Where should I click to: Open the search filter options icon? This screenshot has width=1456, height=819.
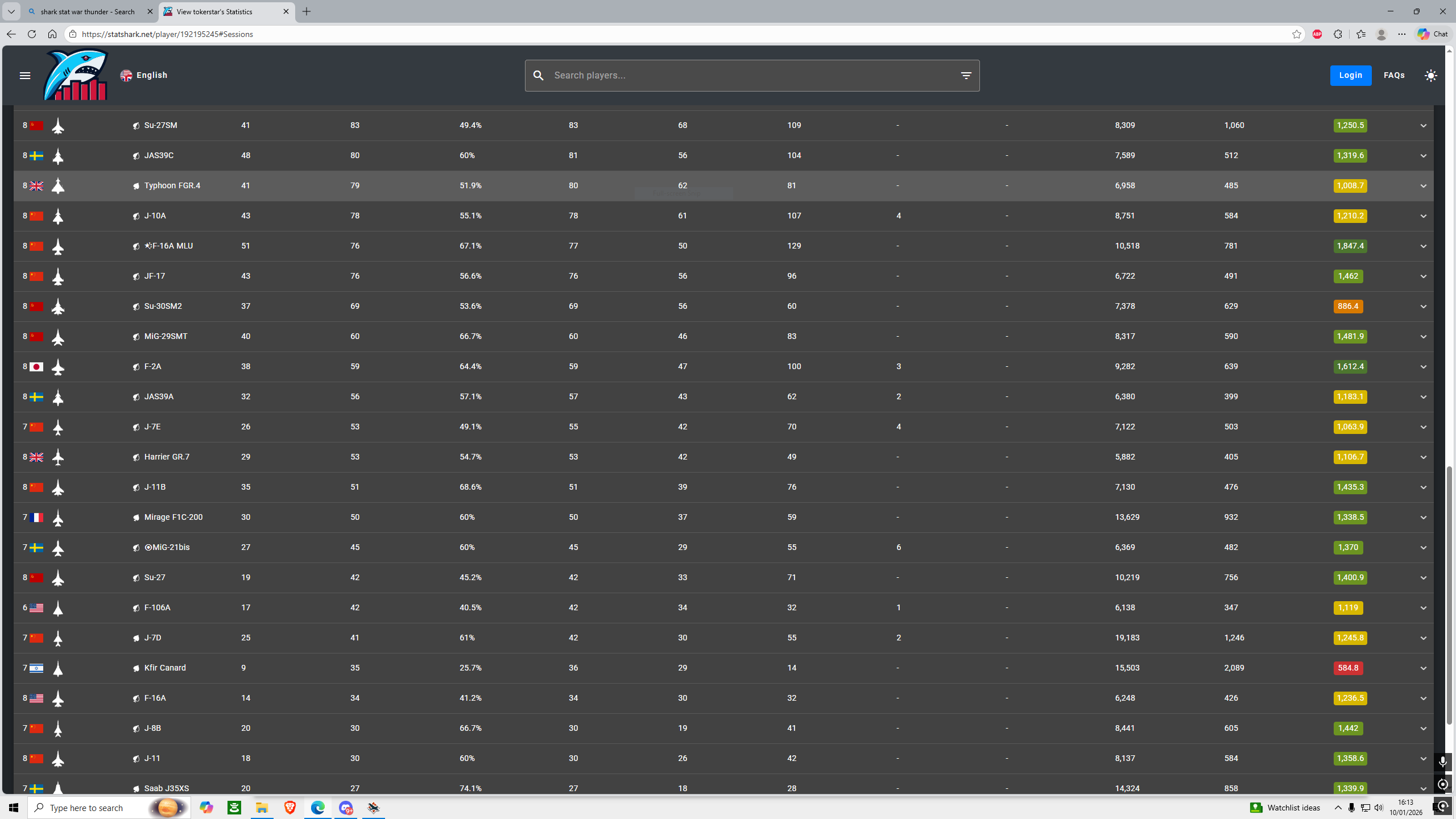966,76
